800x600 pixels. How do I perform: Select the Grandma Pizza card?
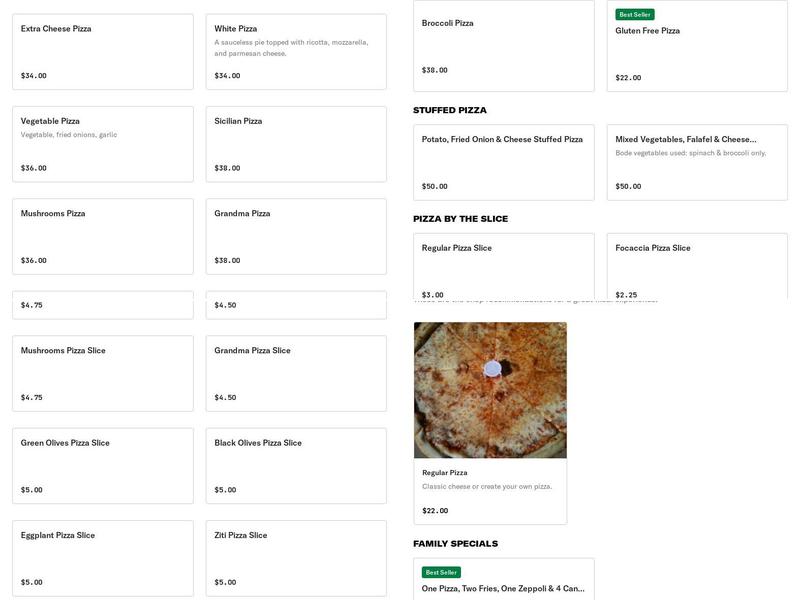295,235
